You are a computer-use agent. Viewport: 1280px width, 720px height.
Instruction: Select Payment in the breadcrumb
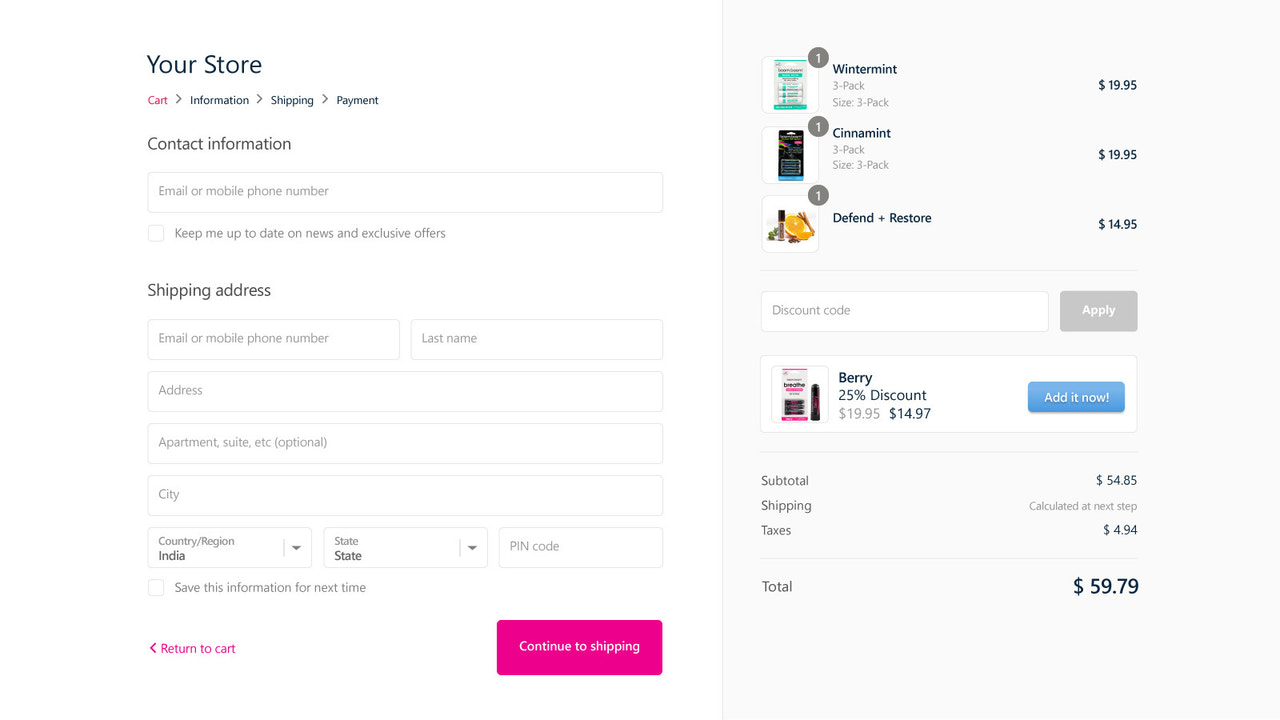coord(357,100)
